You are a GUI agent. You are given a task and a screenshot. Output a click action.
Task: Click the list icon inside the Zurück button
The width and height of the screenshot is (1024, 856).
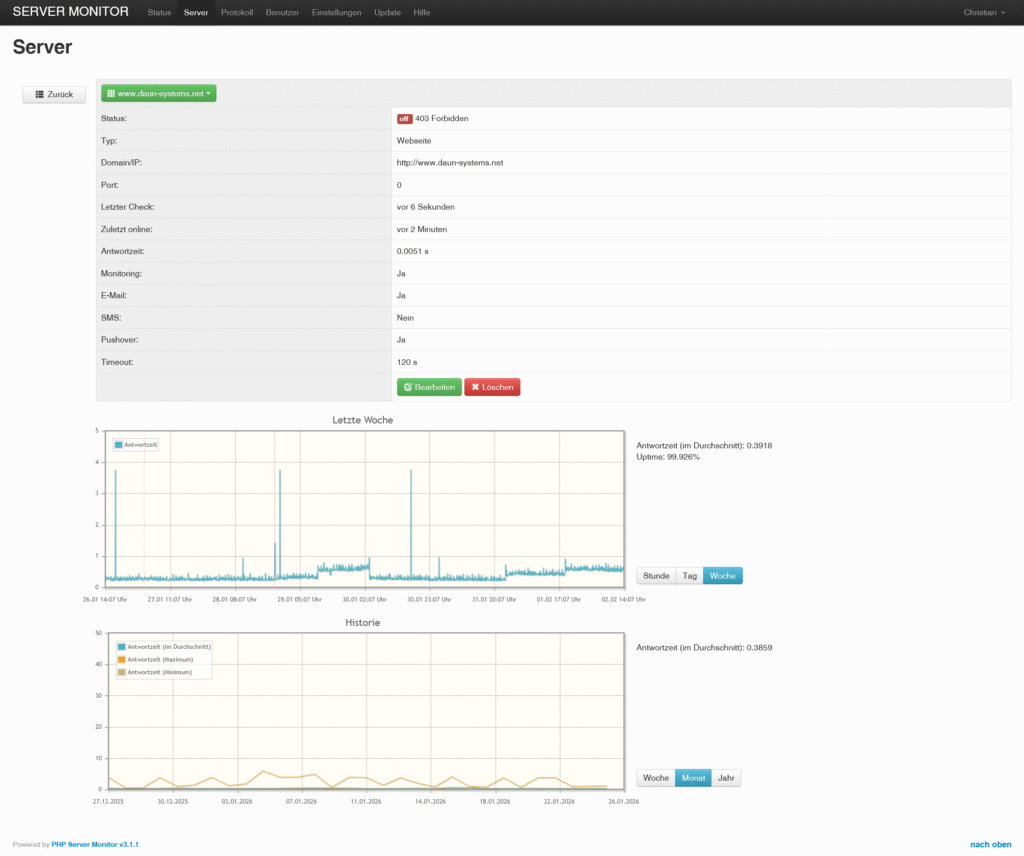click(38, 94)
